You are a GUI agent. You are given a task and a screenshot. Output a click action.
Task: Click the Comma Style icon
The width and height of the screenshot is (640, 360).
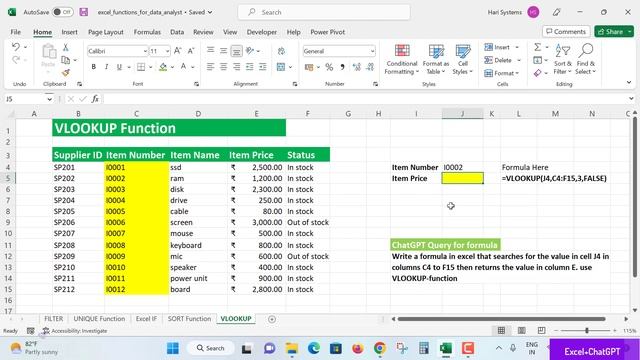[x=342, y=67]
